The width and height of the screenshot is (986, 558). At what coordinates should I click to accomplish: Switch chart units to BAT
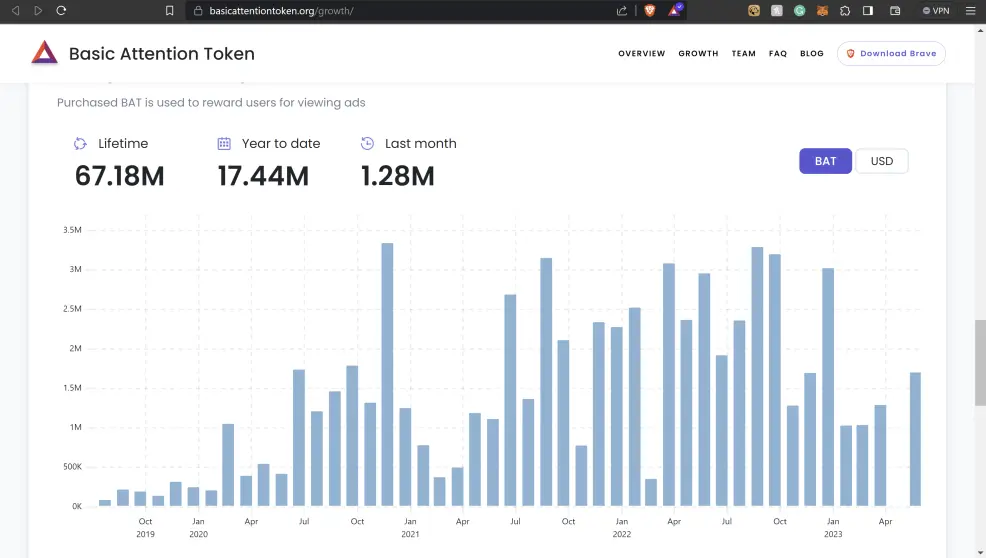825,161
